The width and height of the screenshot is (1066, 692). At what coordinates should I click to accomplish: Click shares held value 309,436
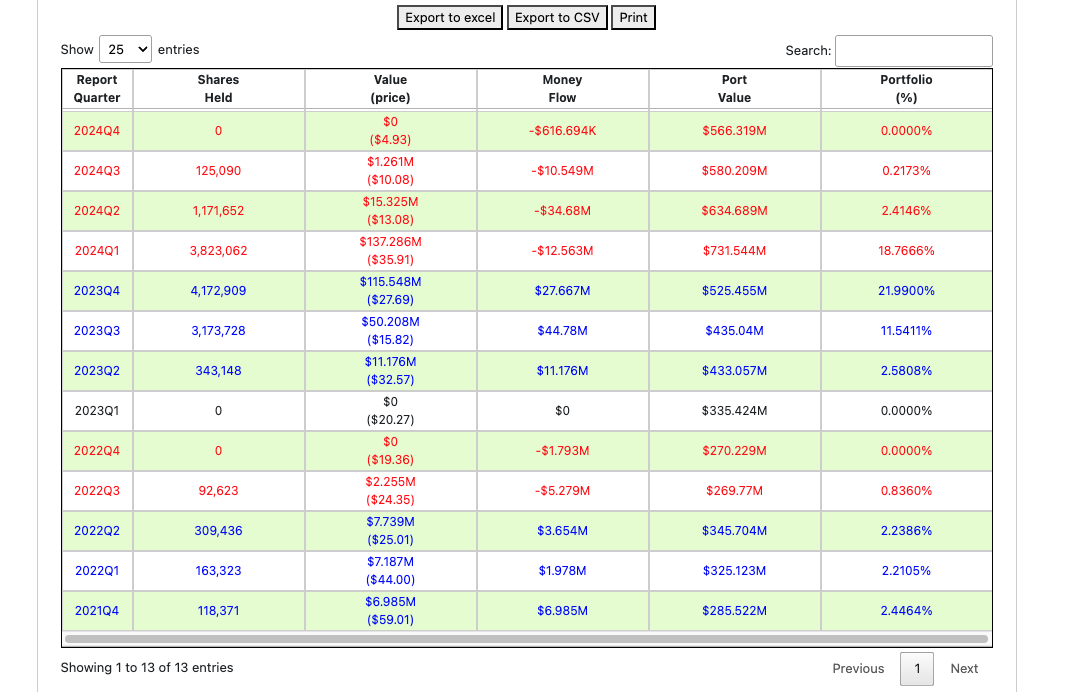point(218,531)
